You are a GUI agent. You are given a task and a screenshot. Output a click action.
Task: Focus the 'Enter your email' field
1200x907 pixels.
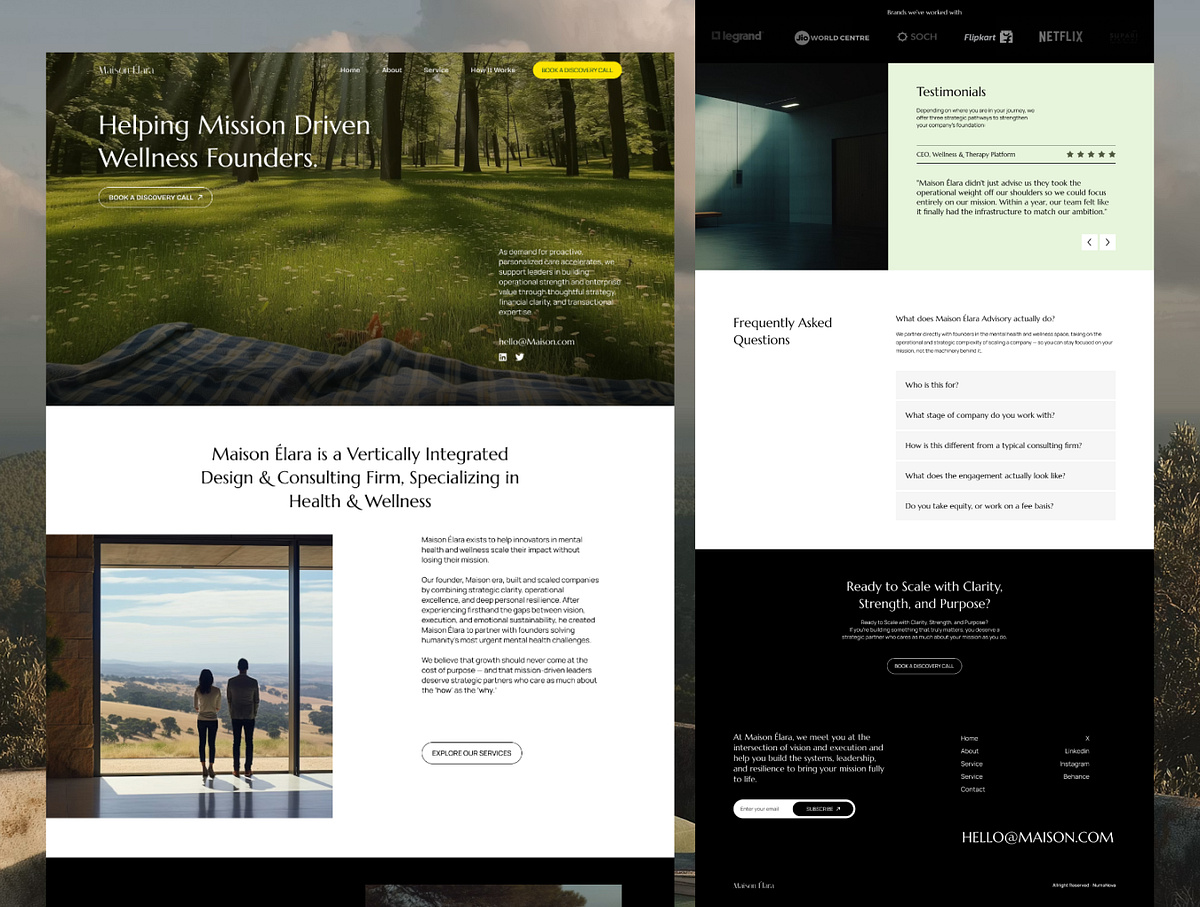coord(763,809)
